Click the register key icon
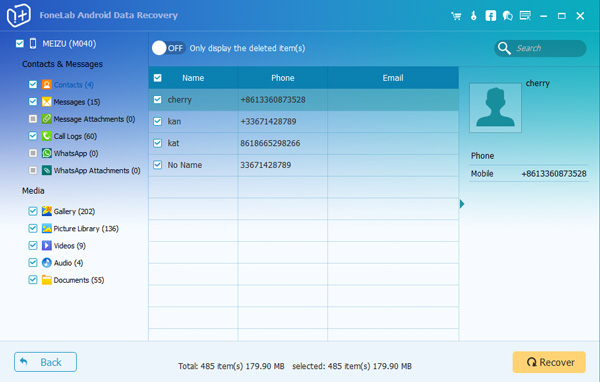This screenshot has width=600, height=382. click(x=474, y=16)
